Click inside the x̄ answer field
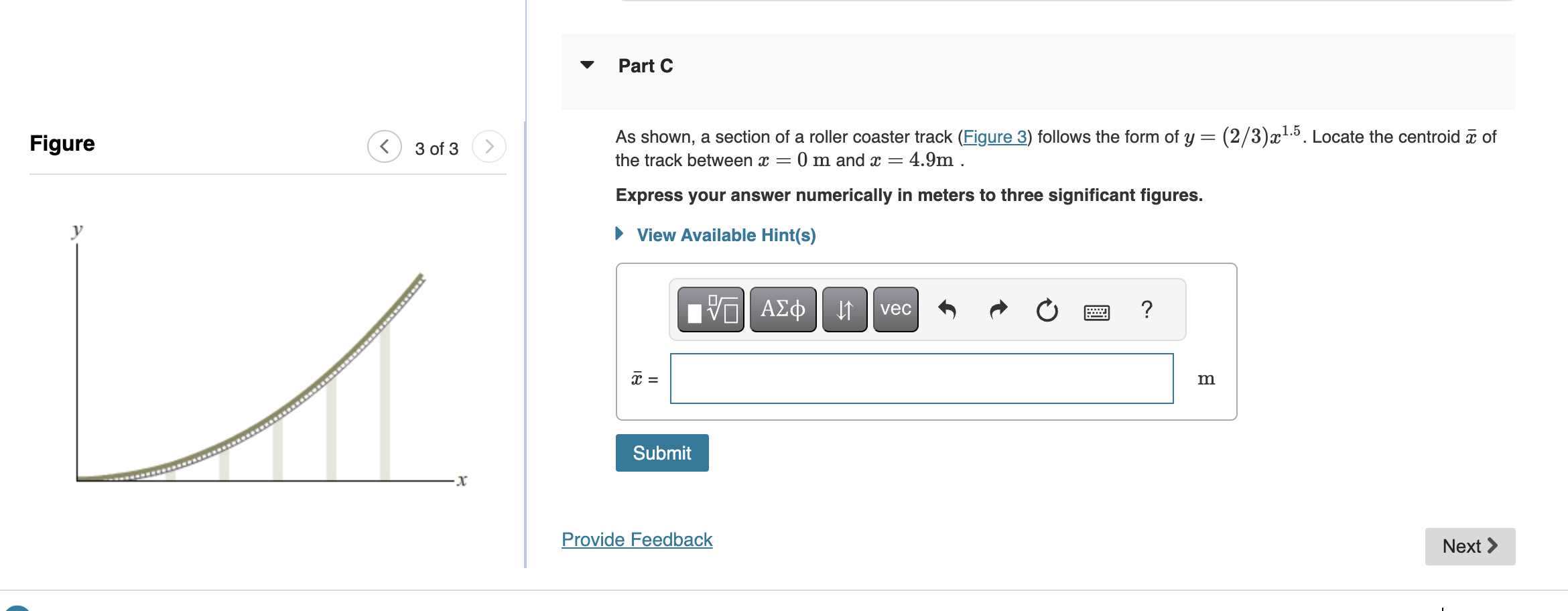 921,379
